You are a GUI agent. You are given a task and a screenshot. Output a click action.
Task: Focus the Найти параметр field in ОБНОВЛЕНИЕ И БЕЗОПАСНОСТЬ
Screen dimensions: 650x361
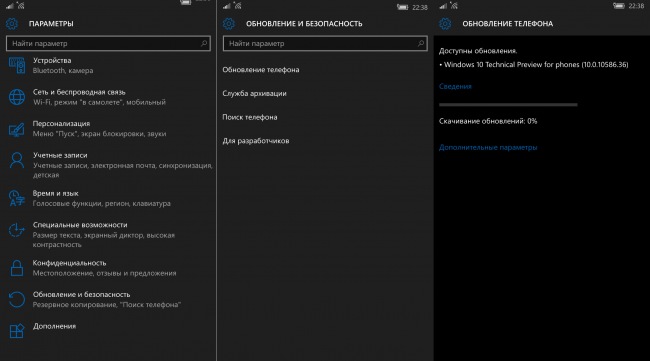click(x=325, y=43)
